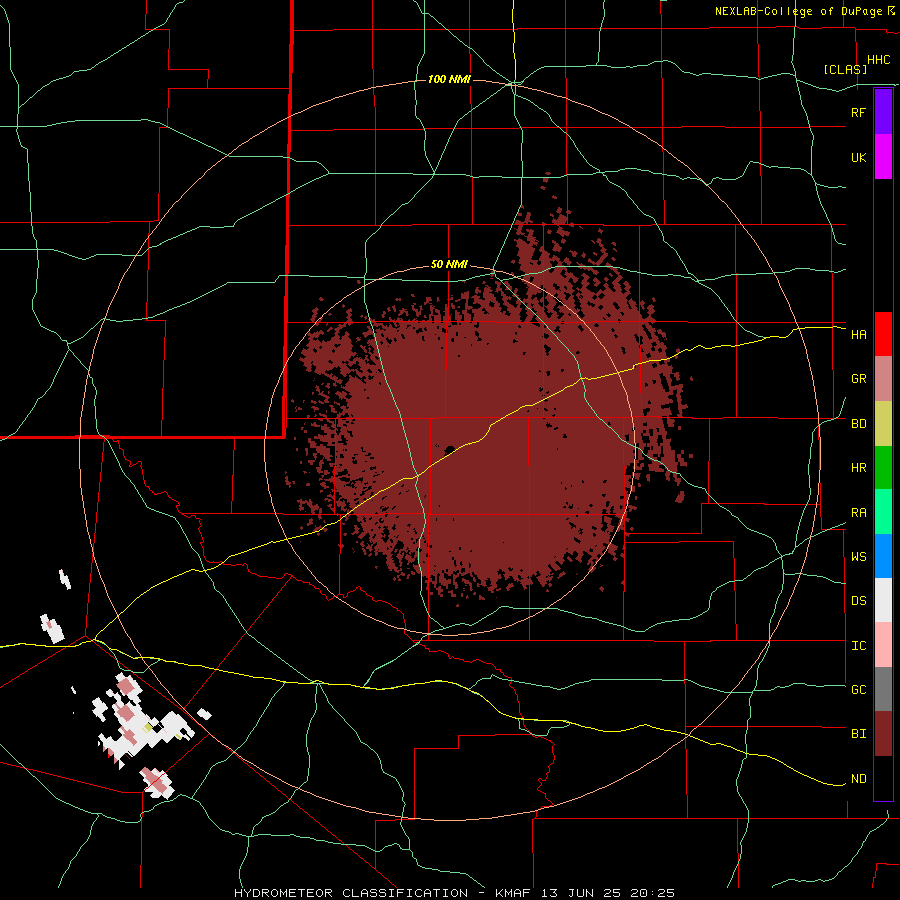Click the HR legend label
This screenshot has height=900, width=900.
pyautogui.click(x=858, y=468)
